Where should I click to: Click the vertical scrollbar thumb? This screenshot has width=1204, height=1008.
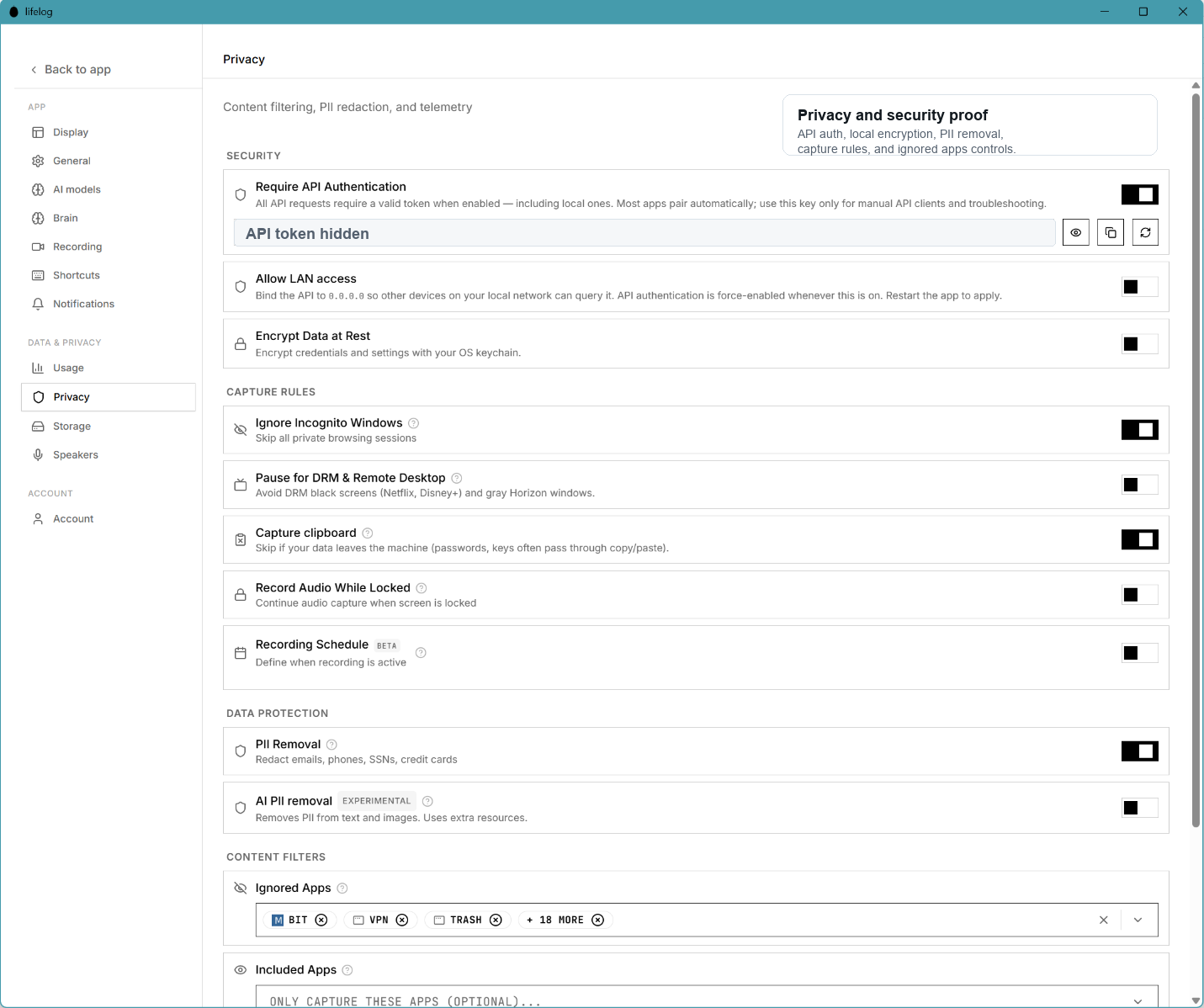(1196, 460)
